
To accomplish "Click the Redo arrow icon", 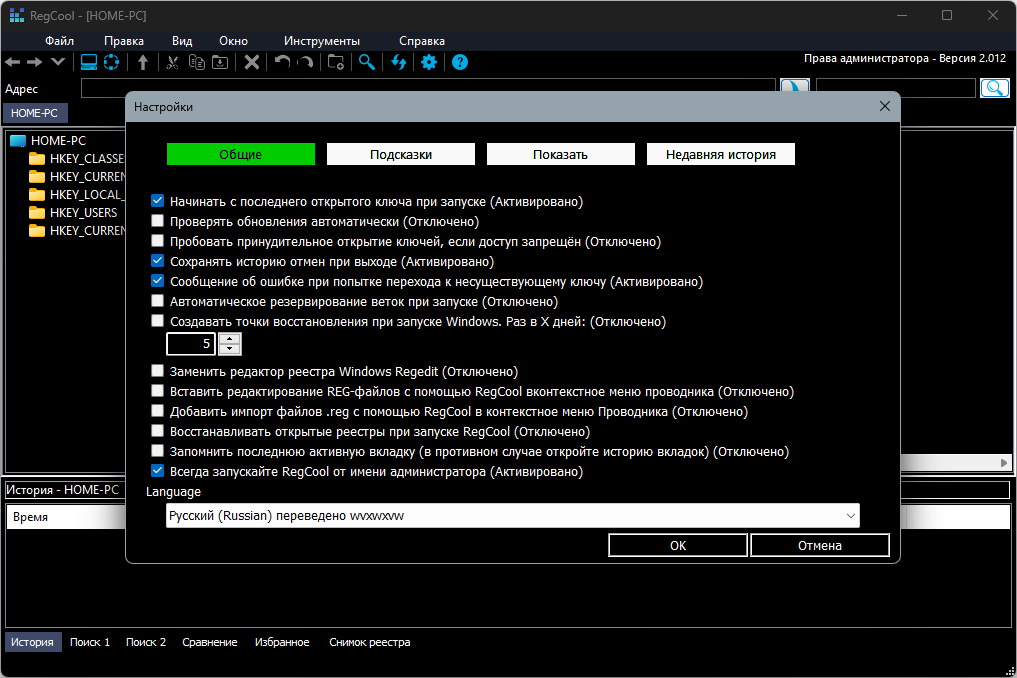I will click(305, 62).
